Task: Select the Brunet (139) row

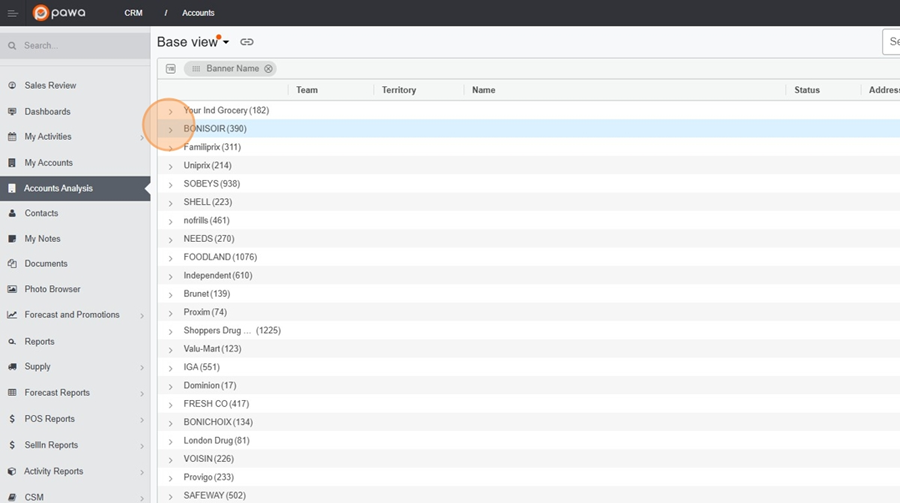Action: tap(529, 294)
